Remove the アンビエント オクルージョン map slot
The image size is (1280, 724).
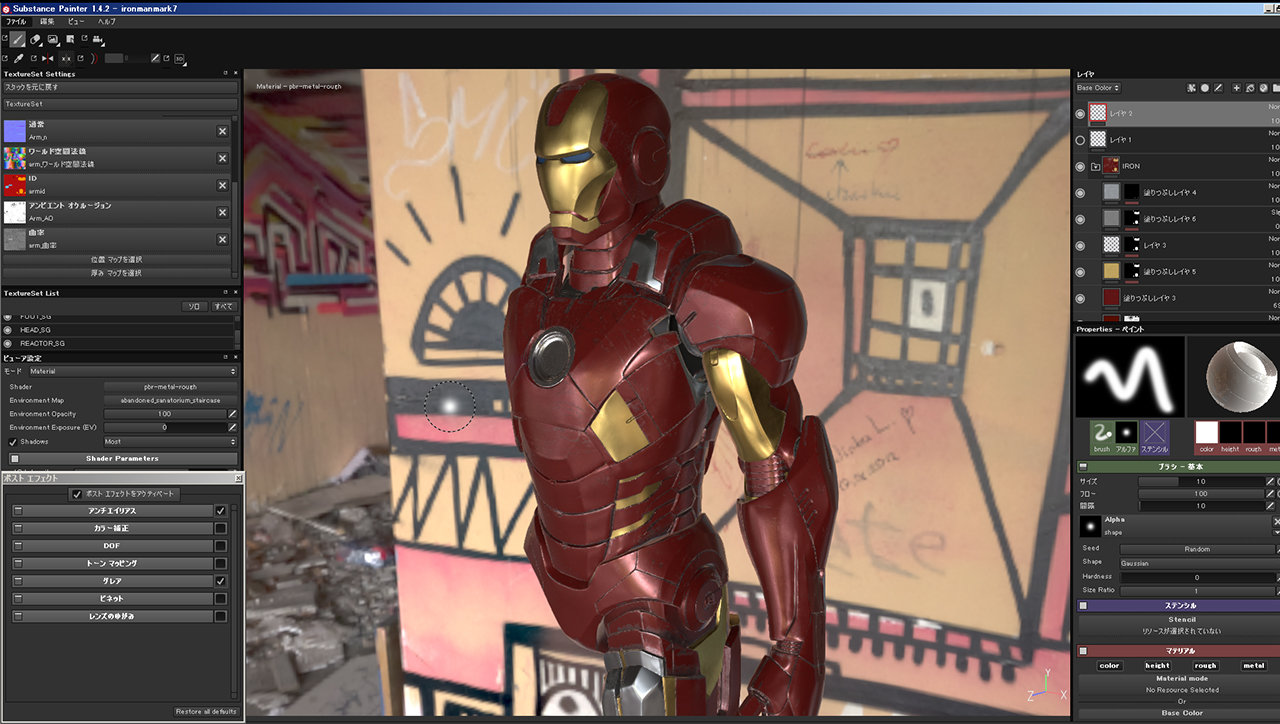coord(223,212)
